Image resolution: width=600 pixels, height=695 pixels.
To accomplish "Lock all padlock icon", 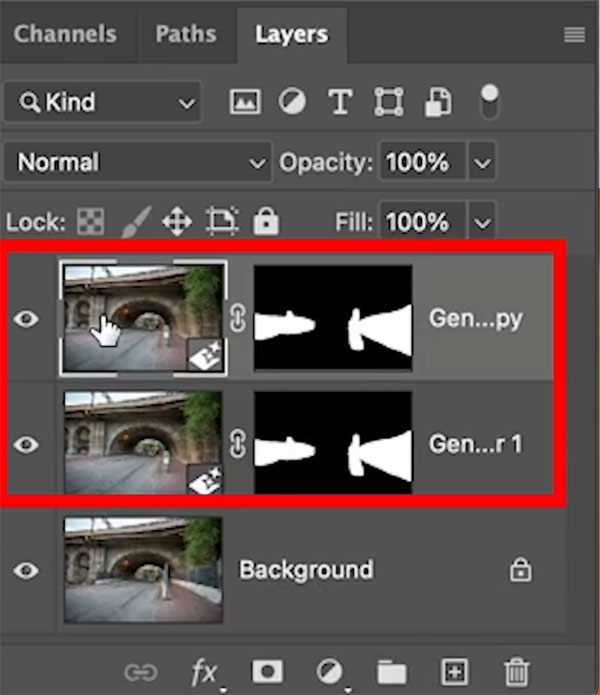I will (x=266, y=220).
